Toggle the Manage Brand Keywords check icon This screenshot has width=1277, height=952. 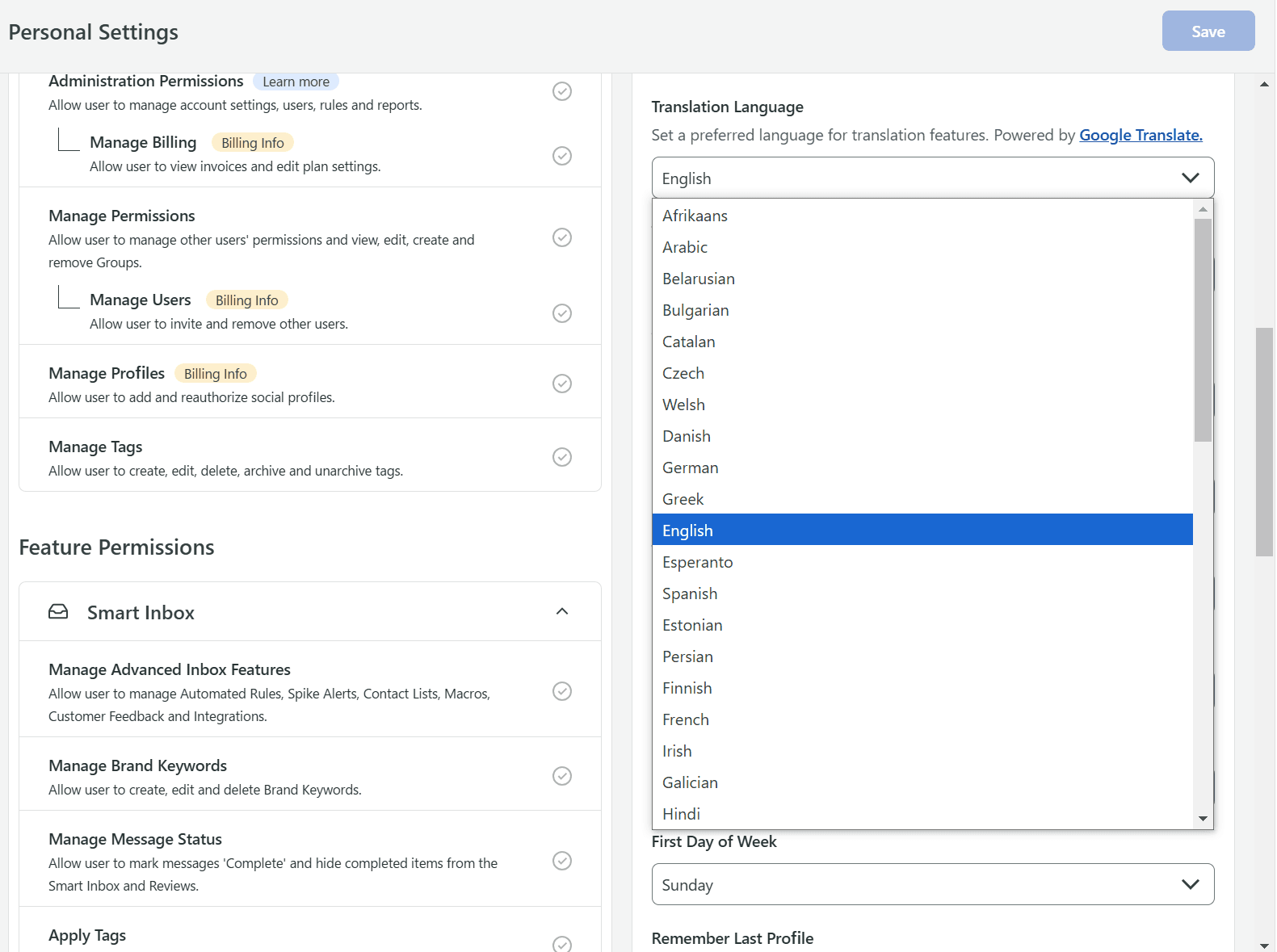pyautogui.click(x=562, y=776)
